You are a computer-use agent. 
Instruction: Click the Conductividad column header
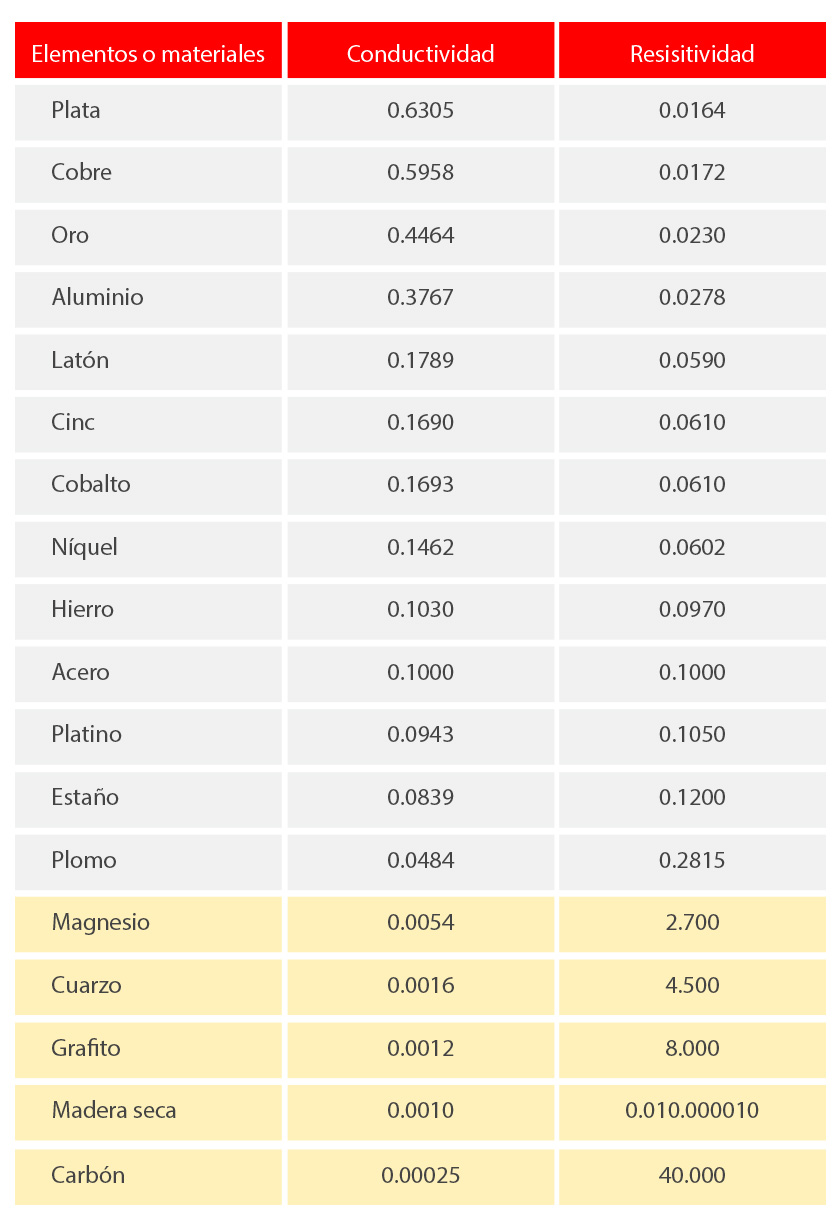click(x=420, y=50)
